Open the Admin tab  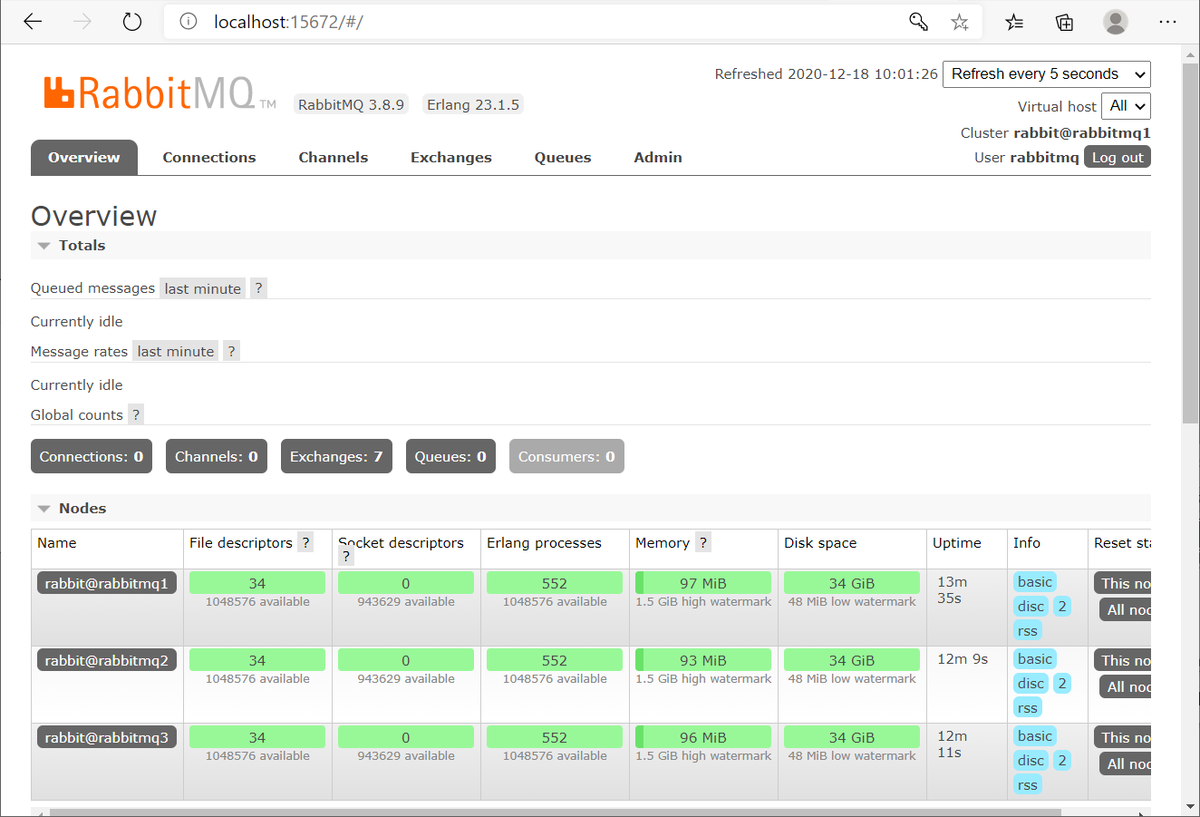pos(658,157)
